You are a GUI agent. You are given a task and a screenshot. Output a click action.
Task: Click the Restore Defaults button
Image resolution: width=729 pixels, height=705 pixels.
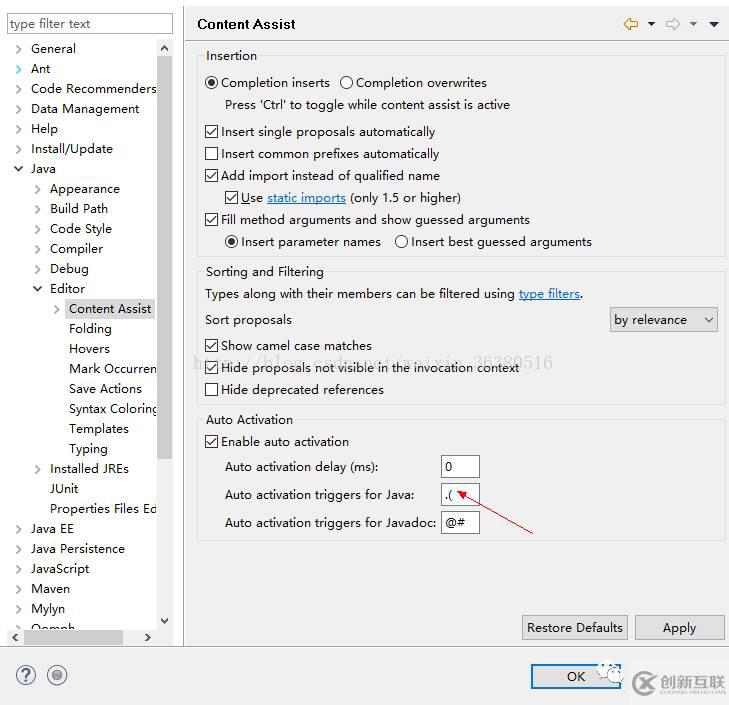(575, 628)
